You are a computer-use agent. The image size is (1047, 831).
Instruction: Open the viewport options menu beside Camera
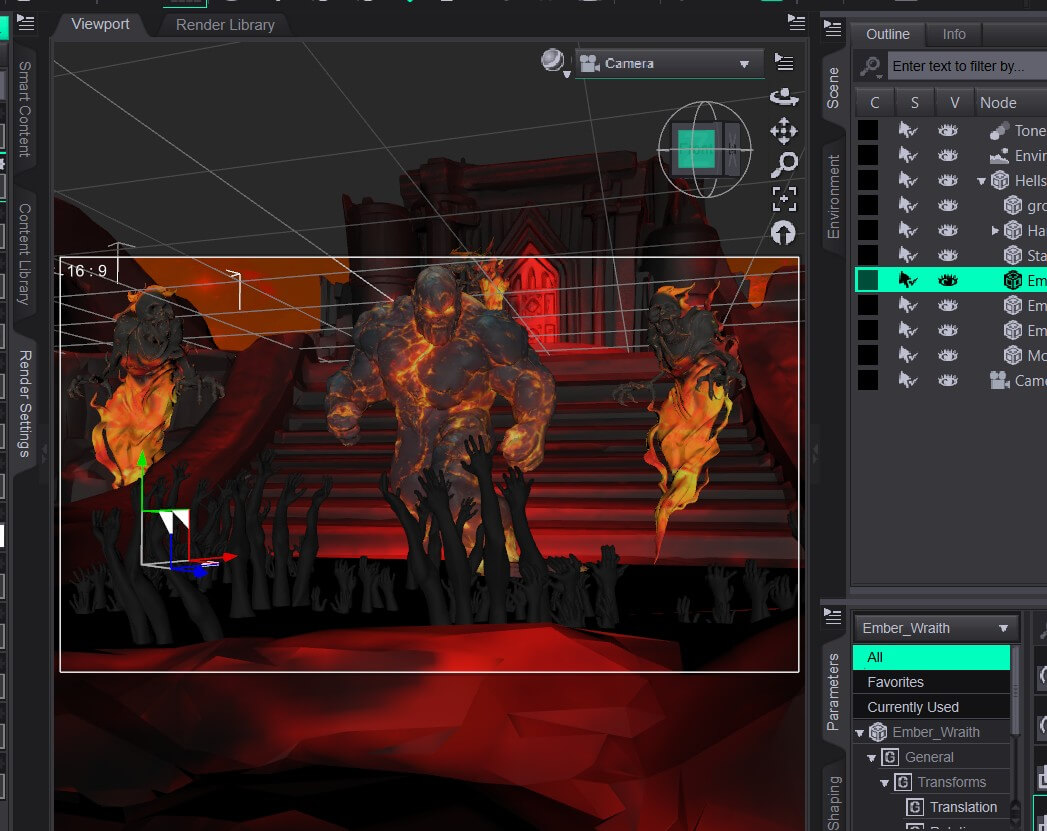coord(784,63)
